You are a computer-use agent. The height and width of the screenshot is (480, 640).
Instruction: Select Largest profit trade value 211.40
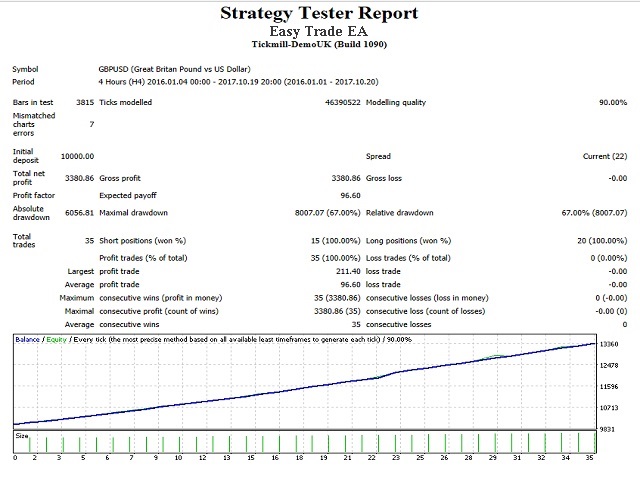(x=348, y=271)
